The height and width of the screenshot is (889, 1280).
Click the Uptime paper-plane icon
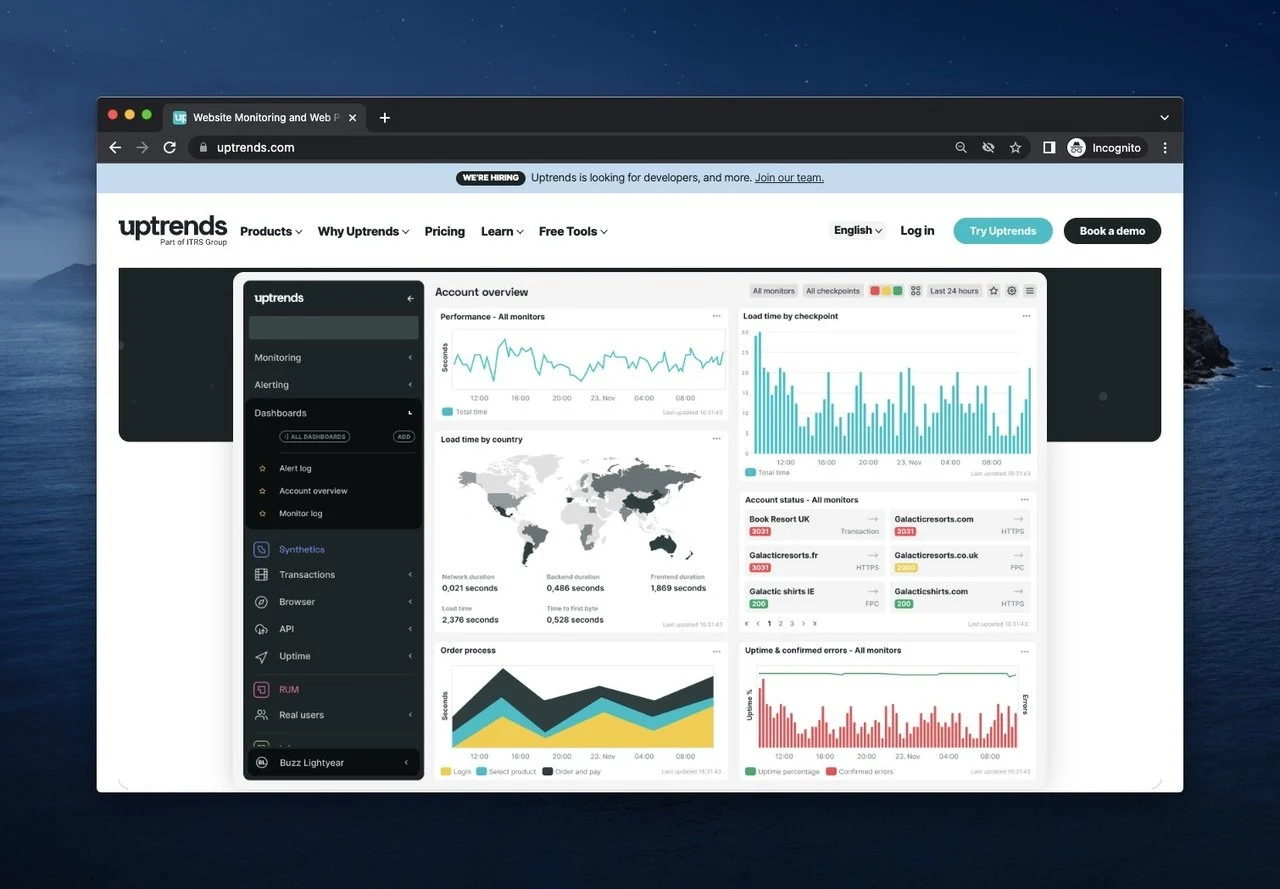point(261,657)
